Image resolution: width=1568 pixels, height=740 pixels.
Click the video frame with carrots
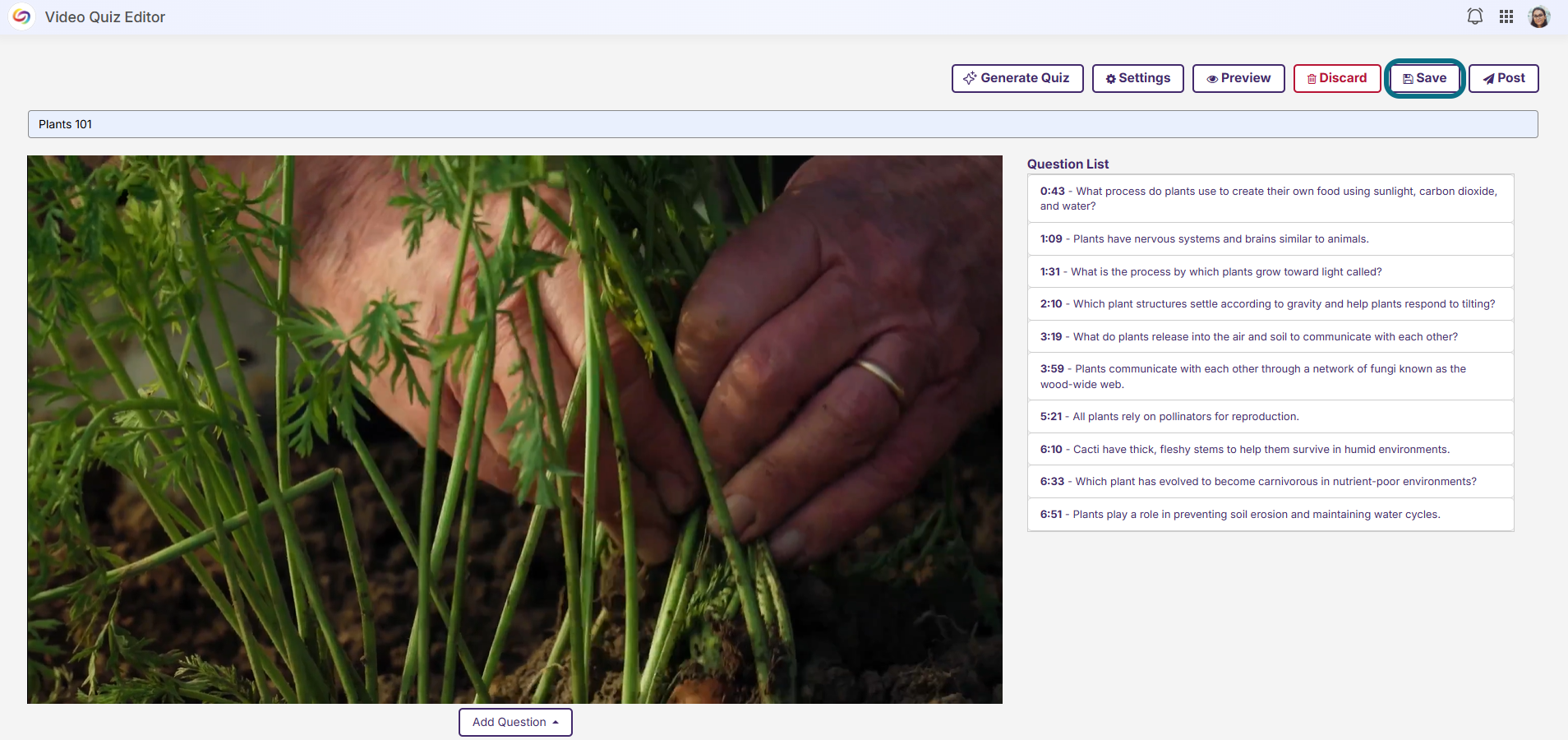click(514, 429)
